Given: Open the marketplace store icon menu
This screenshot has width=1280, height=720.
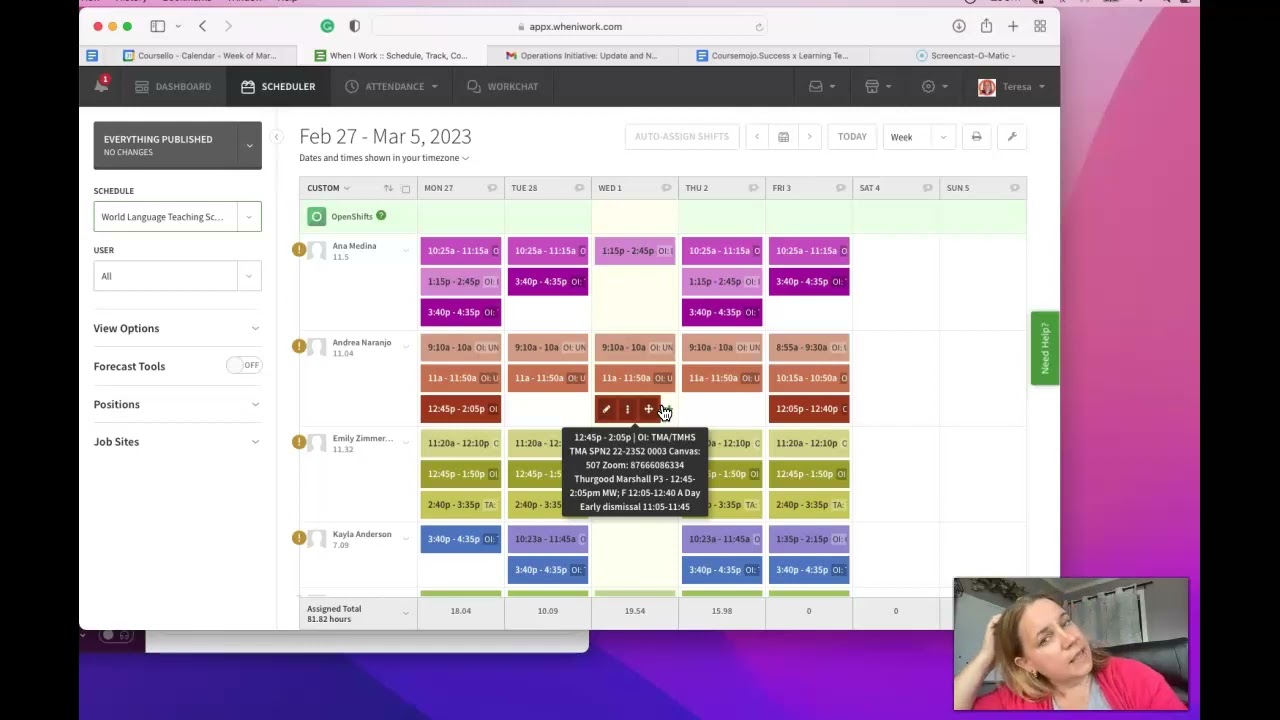Looking at the screenshot, I should [x=878, y=86].
